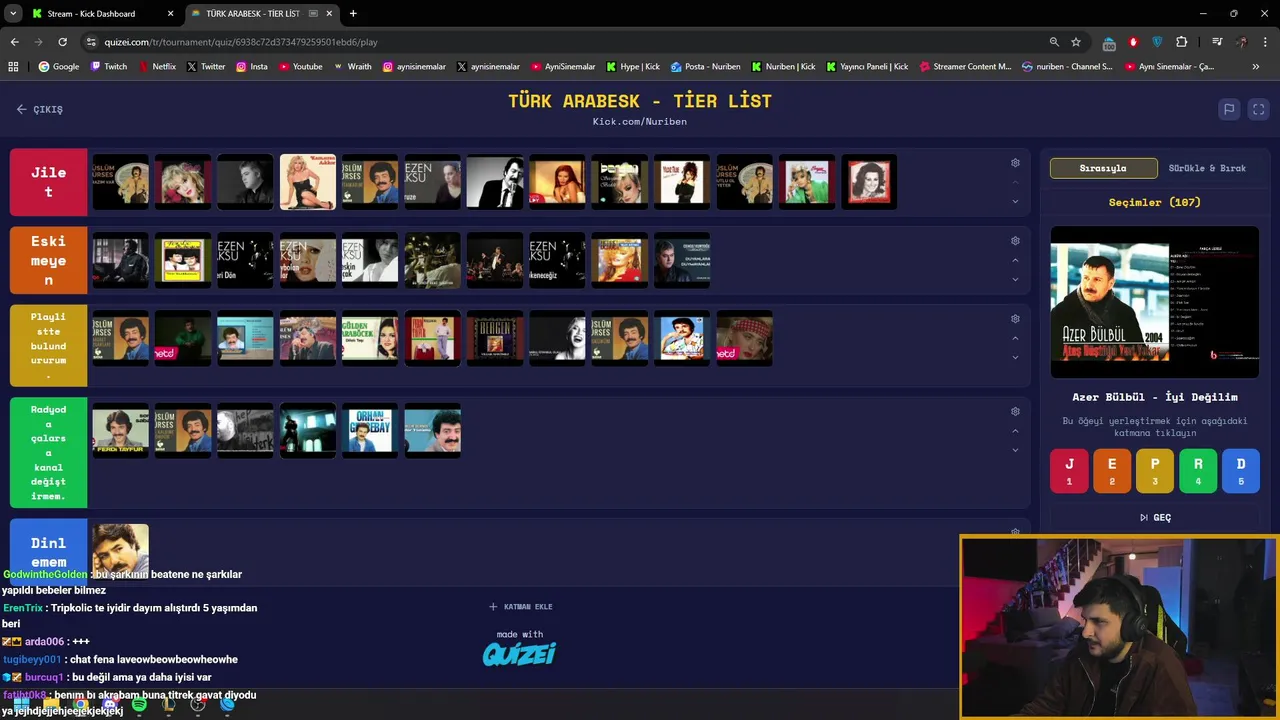Click the browser back arrow

click(x=14, y=42)
